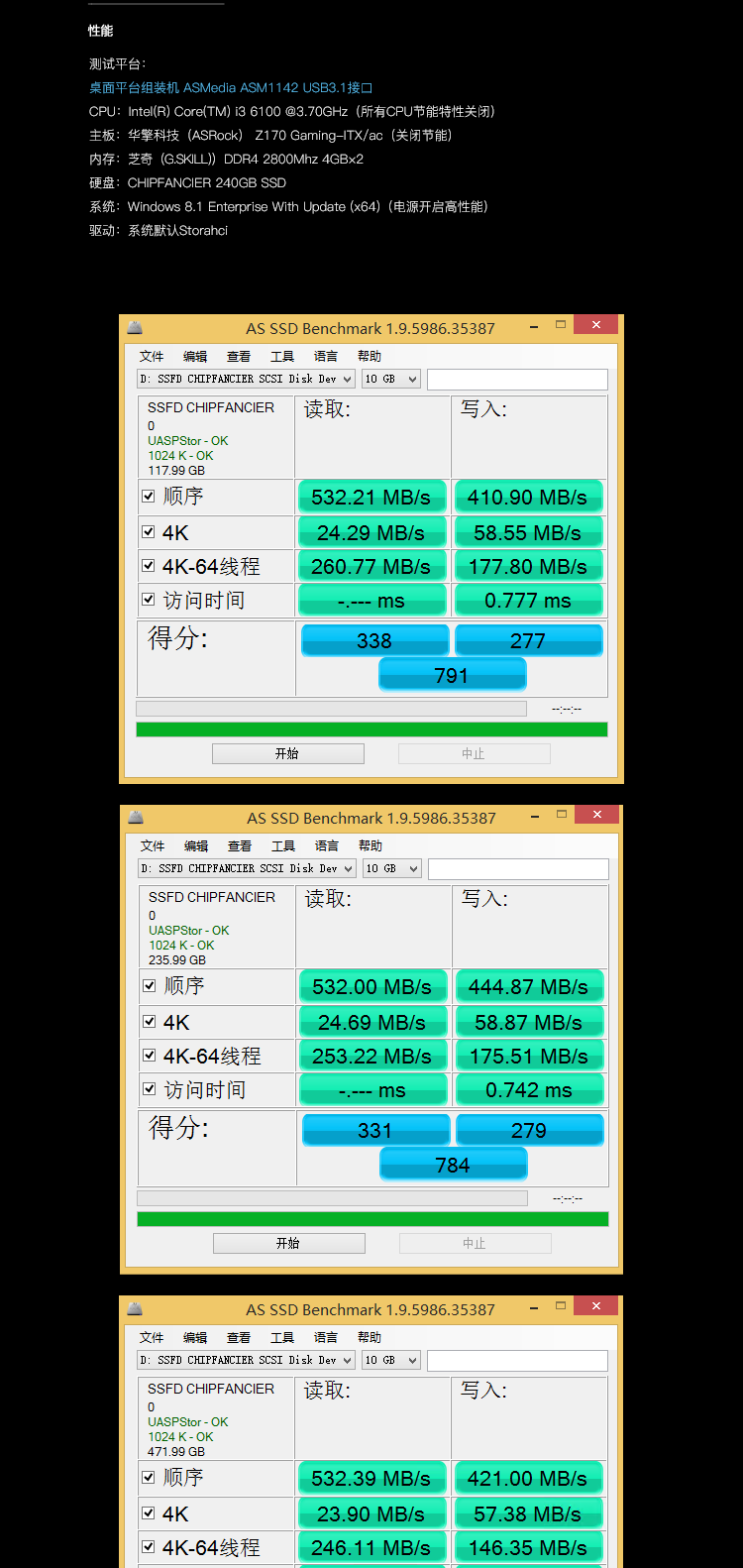This screenshot has height=1568, width=743.
Task: Uncheck 顺序 test in the 235.99 GB window
Action: tap(150, 985)
